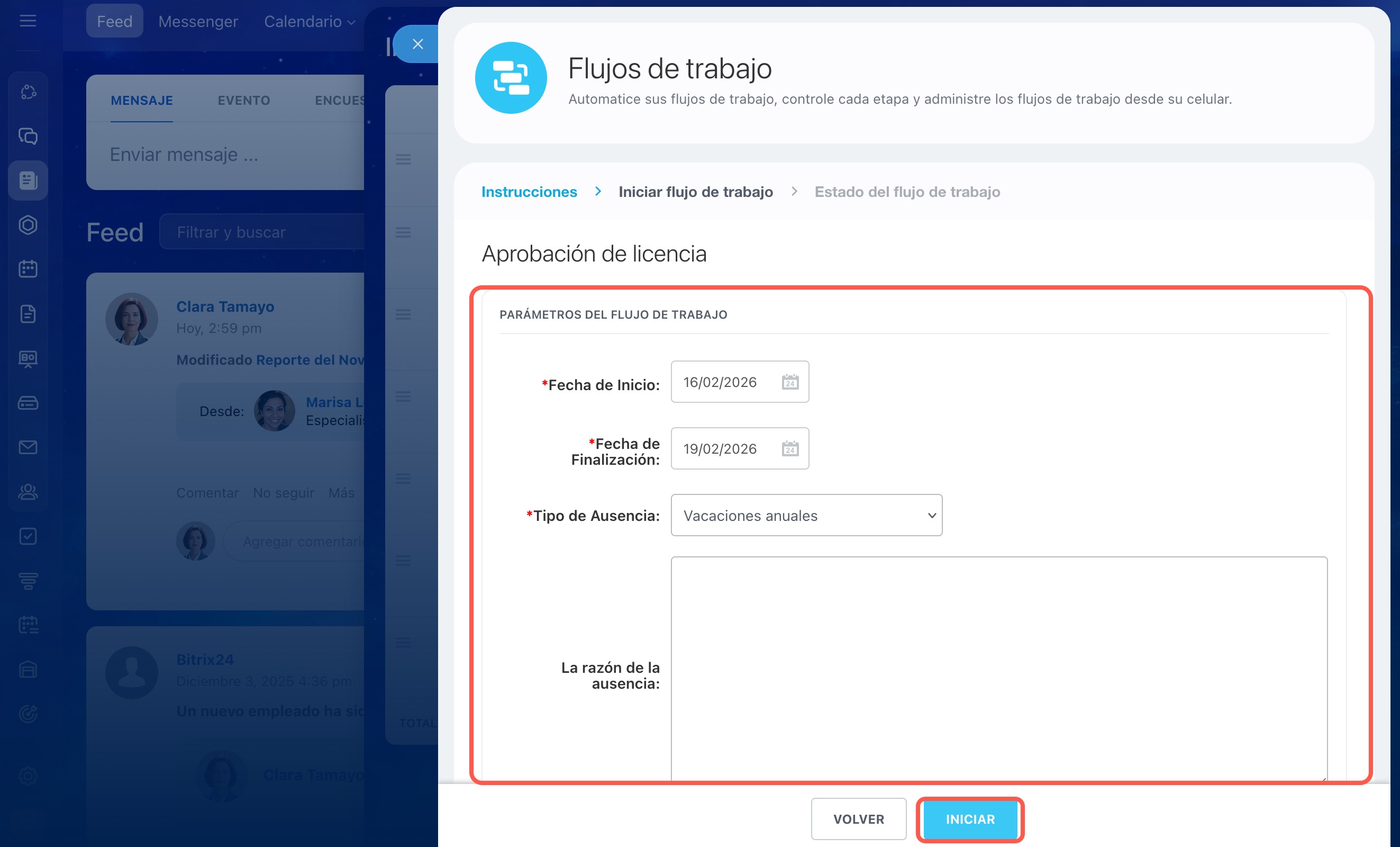Open the Flujos de trabajo round icon
Image resolution: width=1400 pixels, height=847 pixels.
[511, 78]
